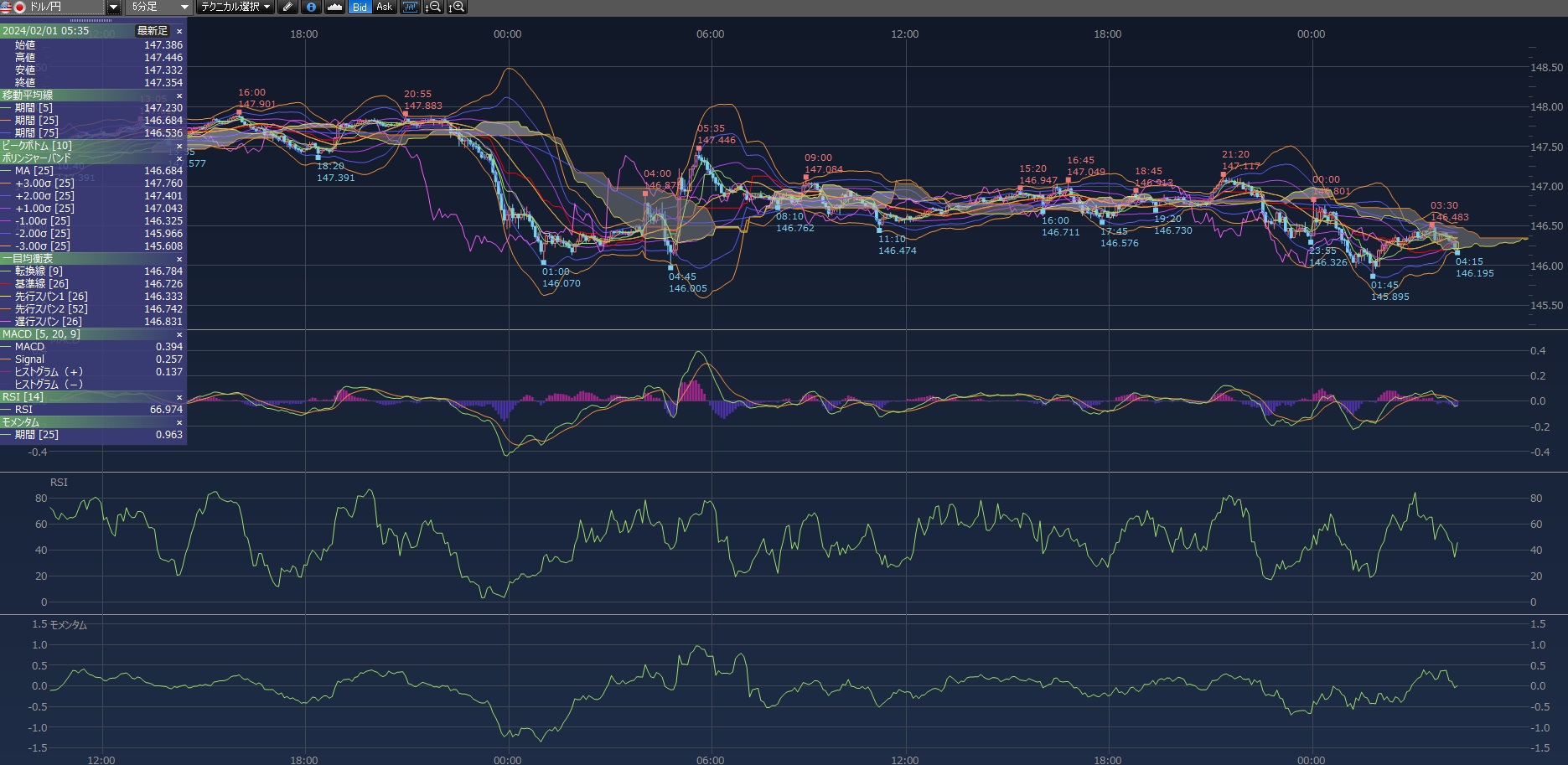Click the 05:35 peak marker at 147.446

click(699, 148)
